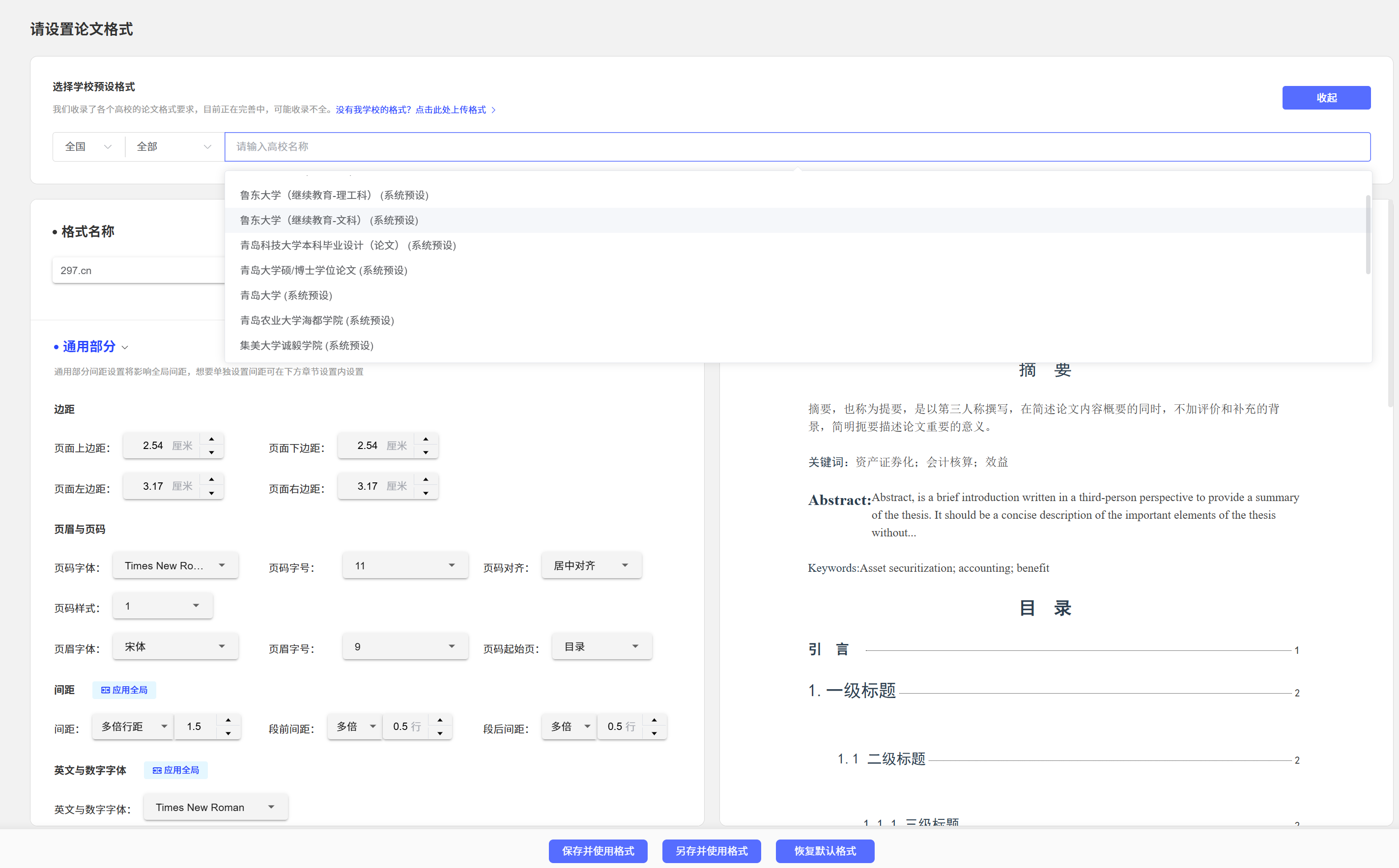Viewport: 1399px width, 868px height.
Task: Click the 收起 collapse button
Action: tap(1326, 98)
